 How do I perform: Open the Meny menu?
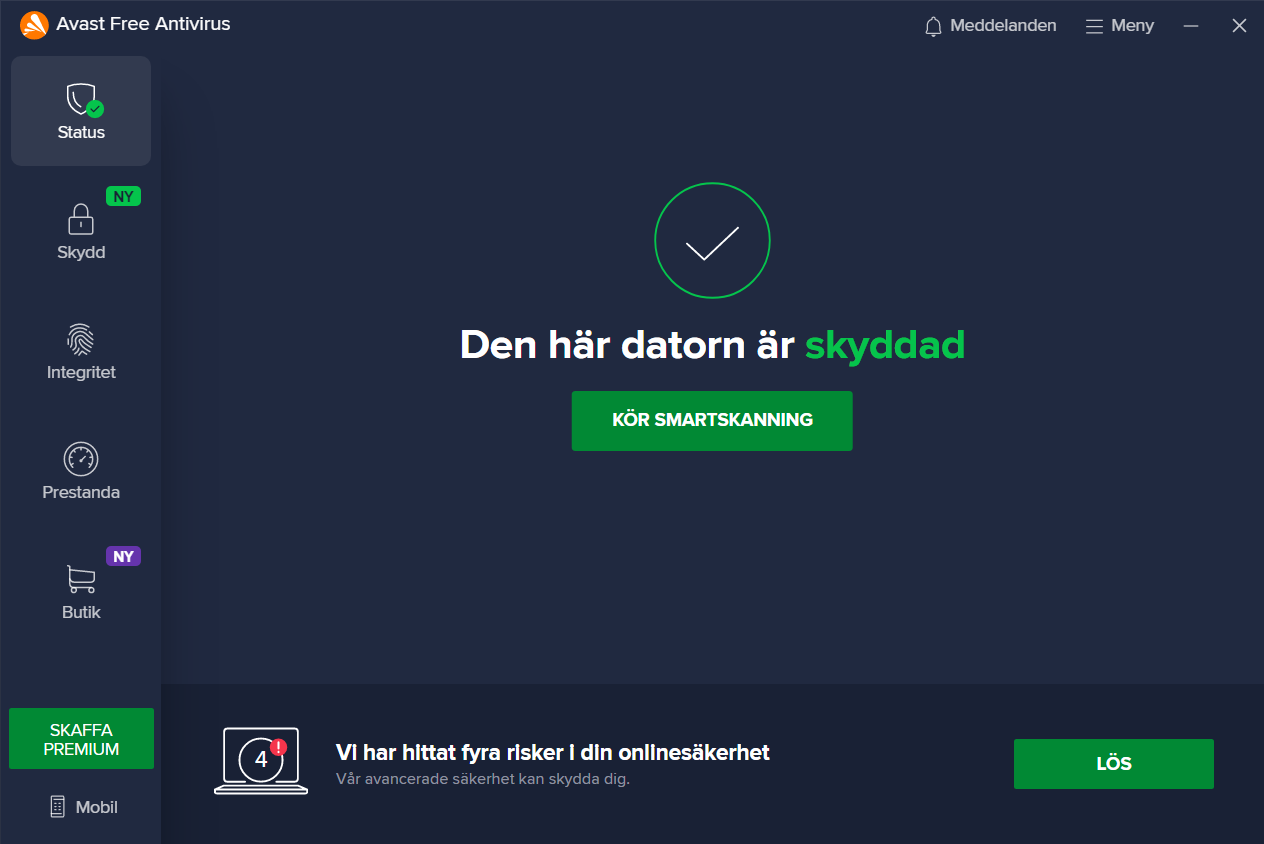pyautogui.click(x=1120, y=26)
